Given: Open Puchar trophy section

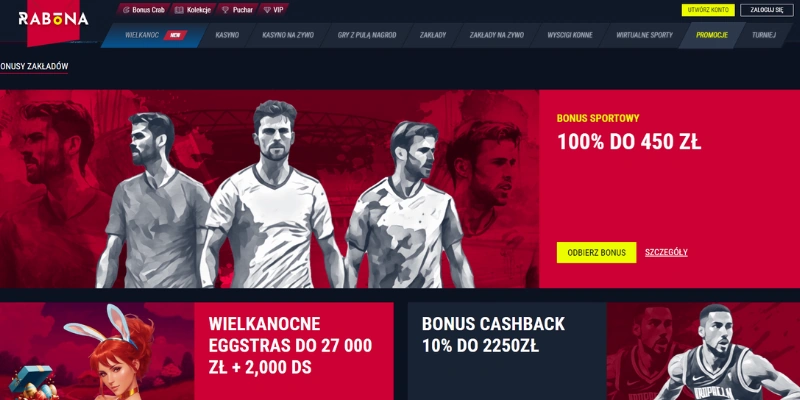Looking at the screenshot, I should (237, 10).
